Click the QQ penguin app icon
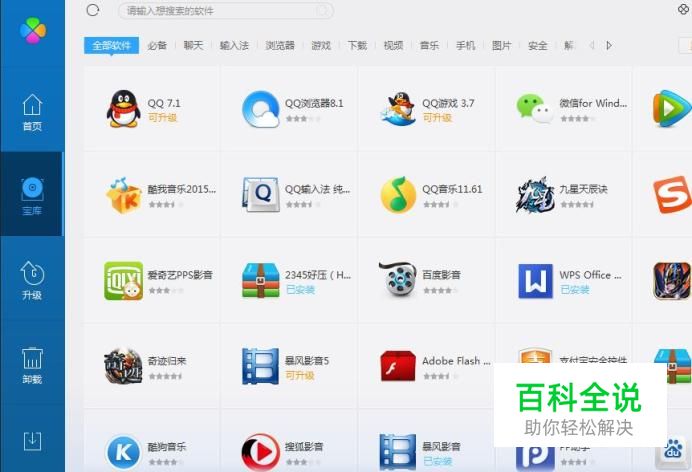 click(x=123, y=109)
